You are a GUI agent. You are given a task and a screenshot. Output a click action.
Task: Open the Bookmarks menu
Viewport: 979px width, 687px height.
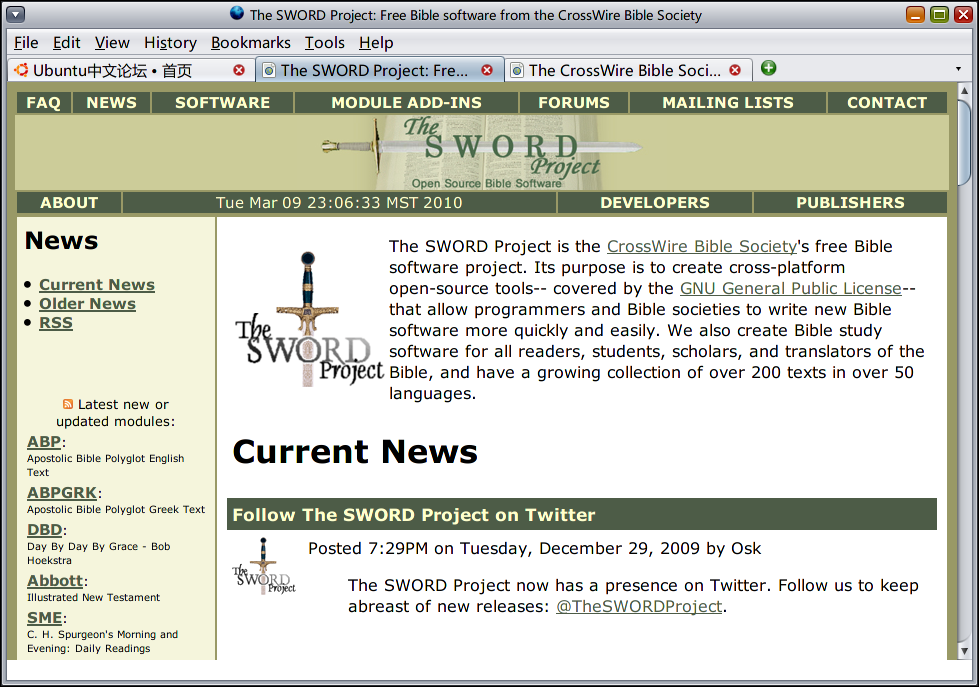coord(250,42)
